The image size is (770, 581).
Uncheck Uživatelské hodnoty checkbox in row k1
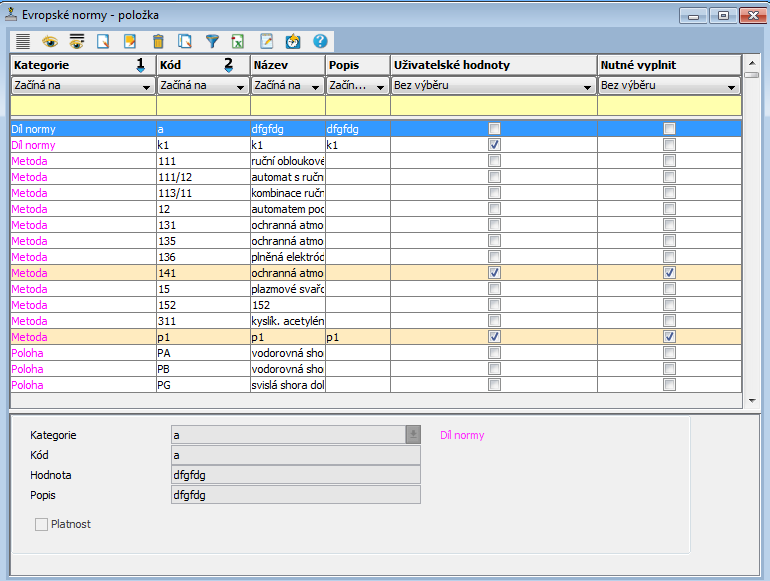pyautogui.click(x=494, y=145)
